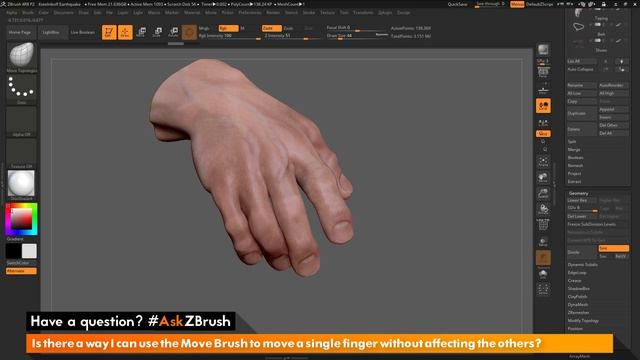Click the Duplicate subtool button

pos(582,113)
